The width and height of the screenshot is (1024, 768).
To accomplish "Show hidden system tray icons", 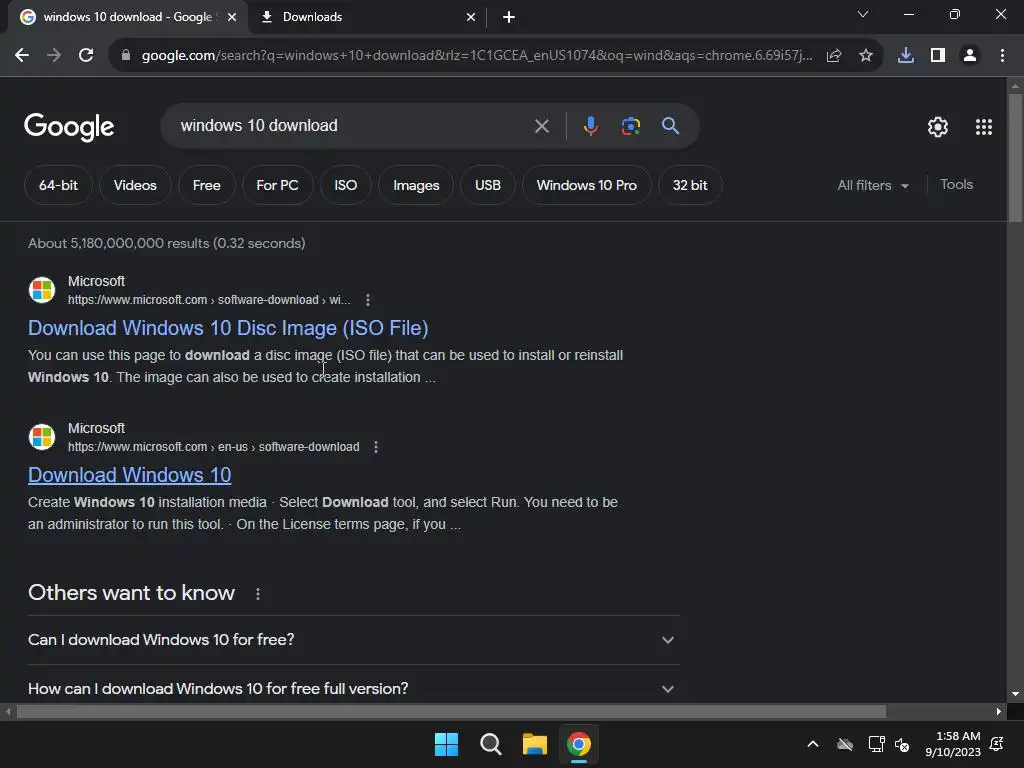I will pos(813,744).
